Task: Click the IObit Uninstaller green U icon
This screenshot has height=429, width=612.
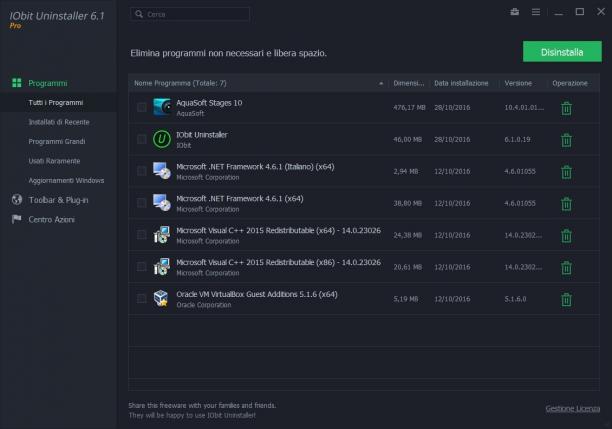Action: 162,139
